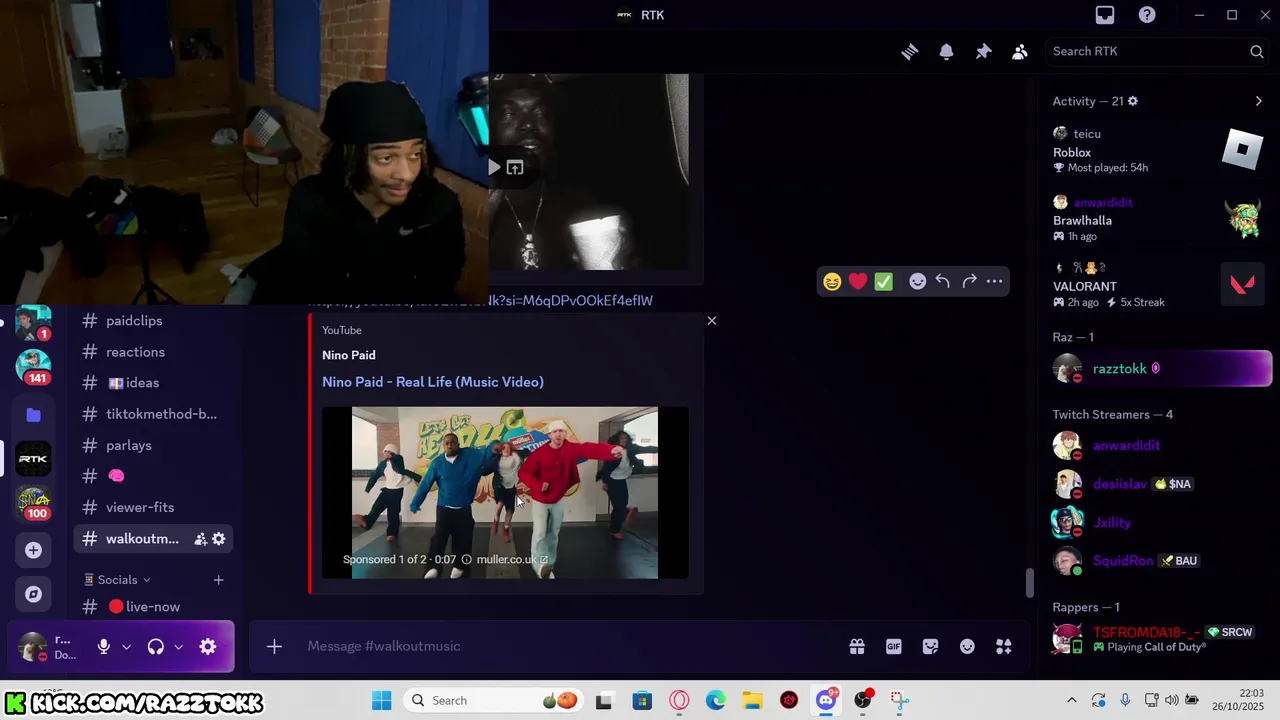Image resolution: width=1280 pixels, height=720 pixels.
Task: Open the Help question mark icon
Action: coord(1147,15)
